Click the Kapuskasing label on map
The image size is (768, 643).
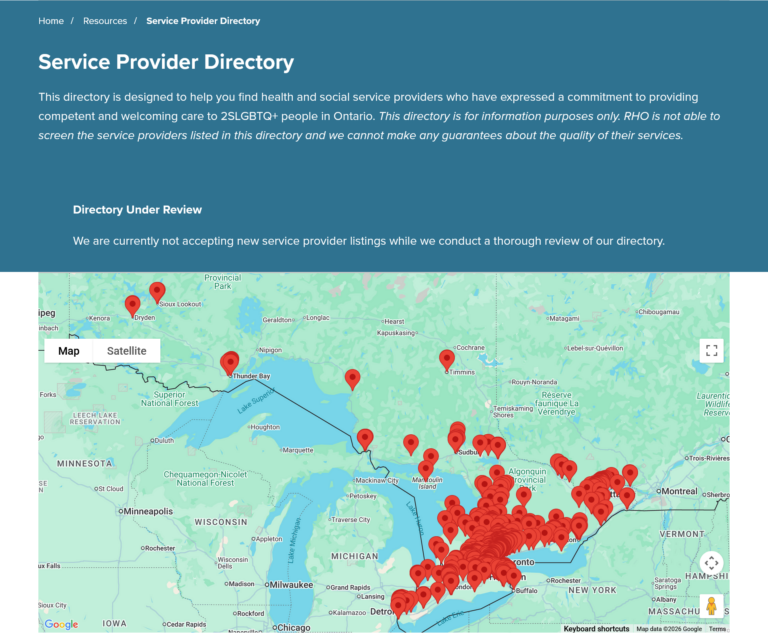tap(396, 333)
